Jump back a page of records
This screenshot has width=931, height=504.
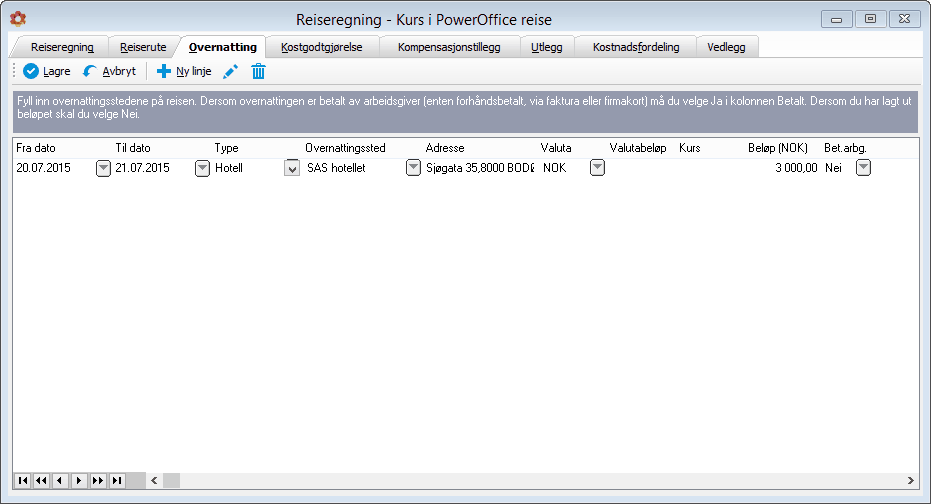coord(41,480)
